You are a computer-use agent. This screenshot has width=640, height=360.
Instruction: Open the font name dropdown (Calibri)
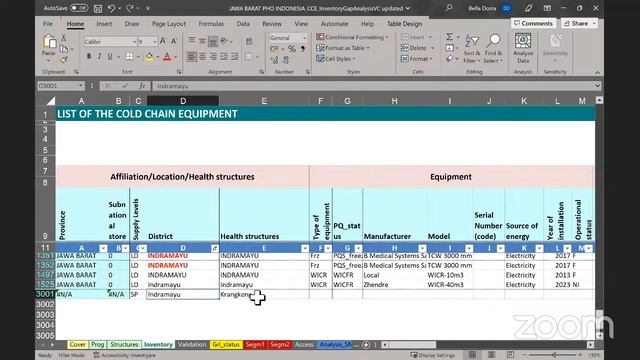click(134, 42)
